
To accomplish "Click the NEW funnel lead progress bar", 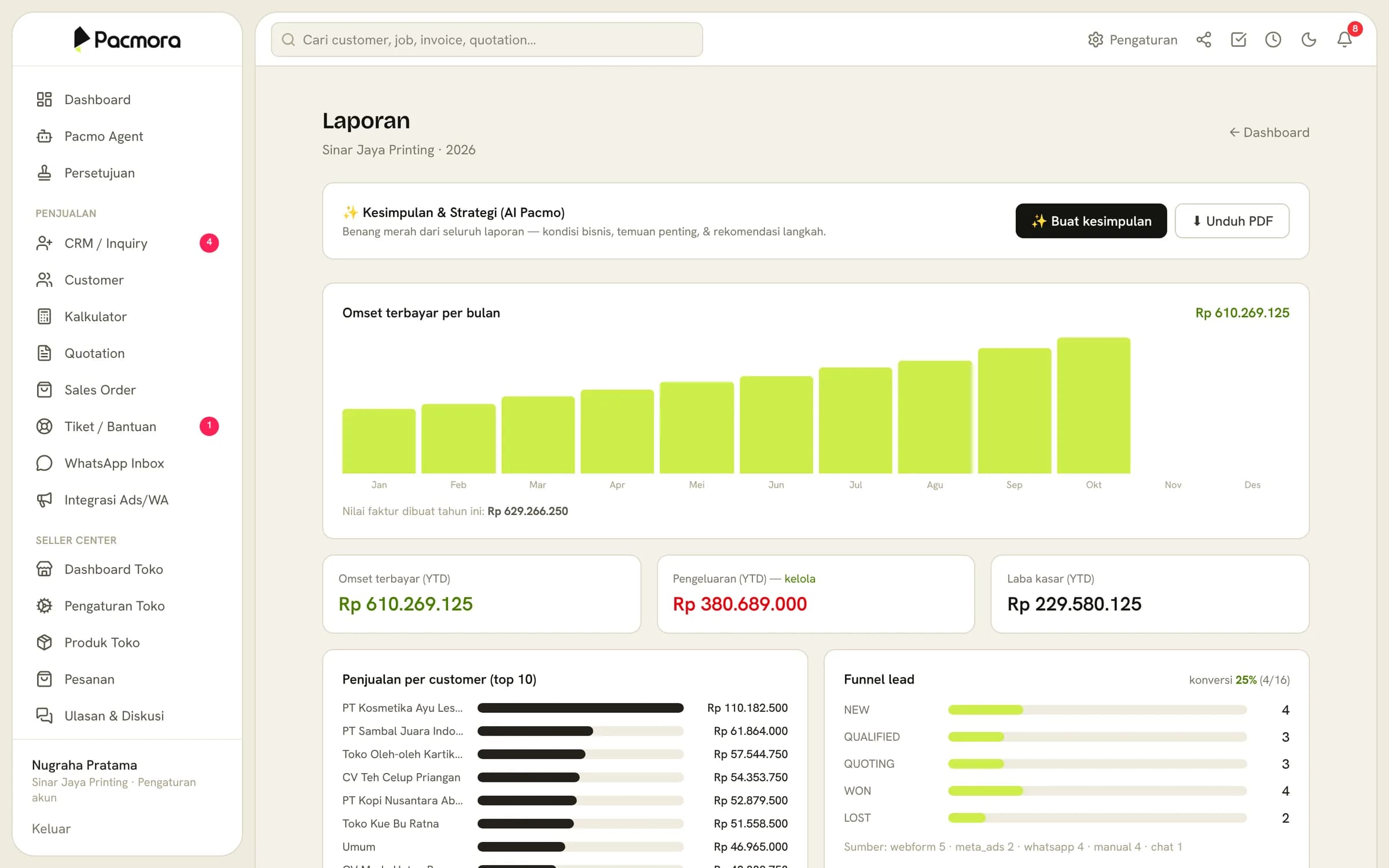I will [1097, 709].
